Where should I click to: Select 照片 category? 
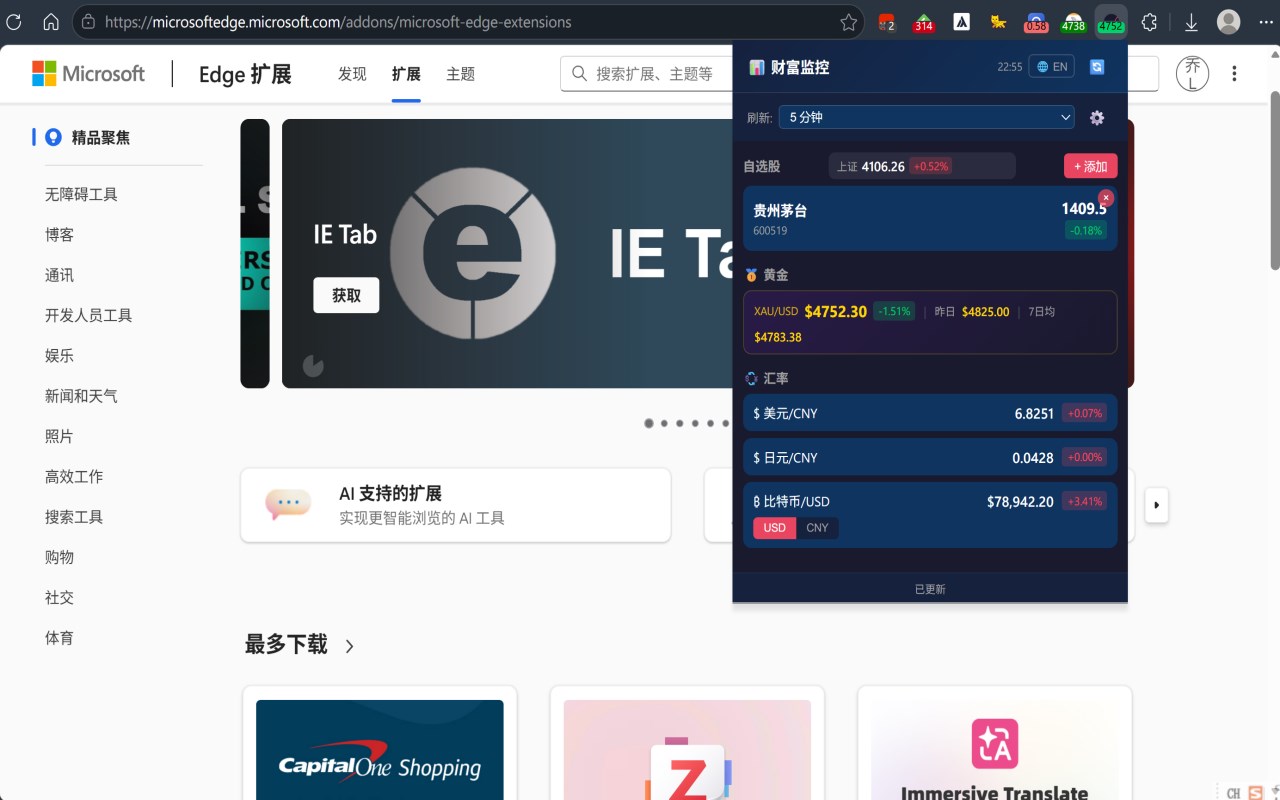tap(59, 436)
